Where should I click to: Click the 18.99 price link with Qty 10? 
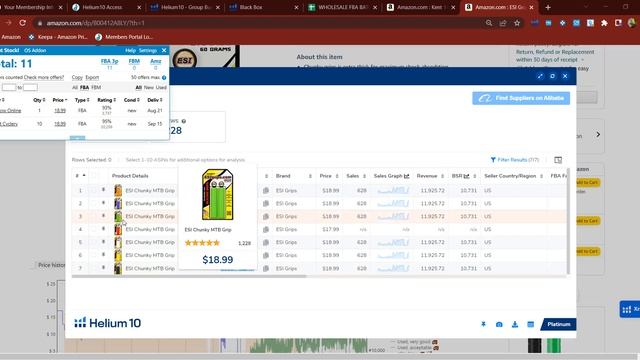point(60,124)
